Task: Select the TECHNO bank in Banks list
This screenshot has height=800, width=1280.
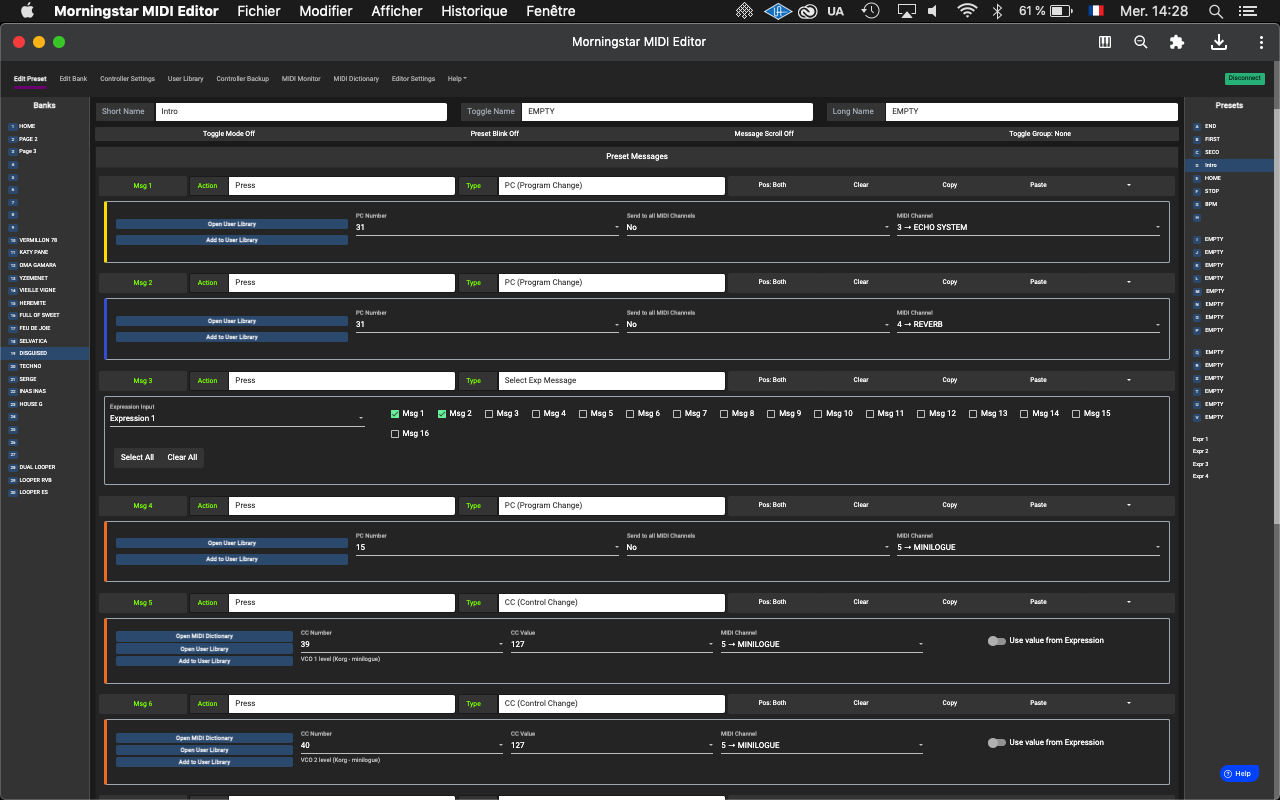Action: pos(30,366)
